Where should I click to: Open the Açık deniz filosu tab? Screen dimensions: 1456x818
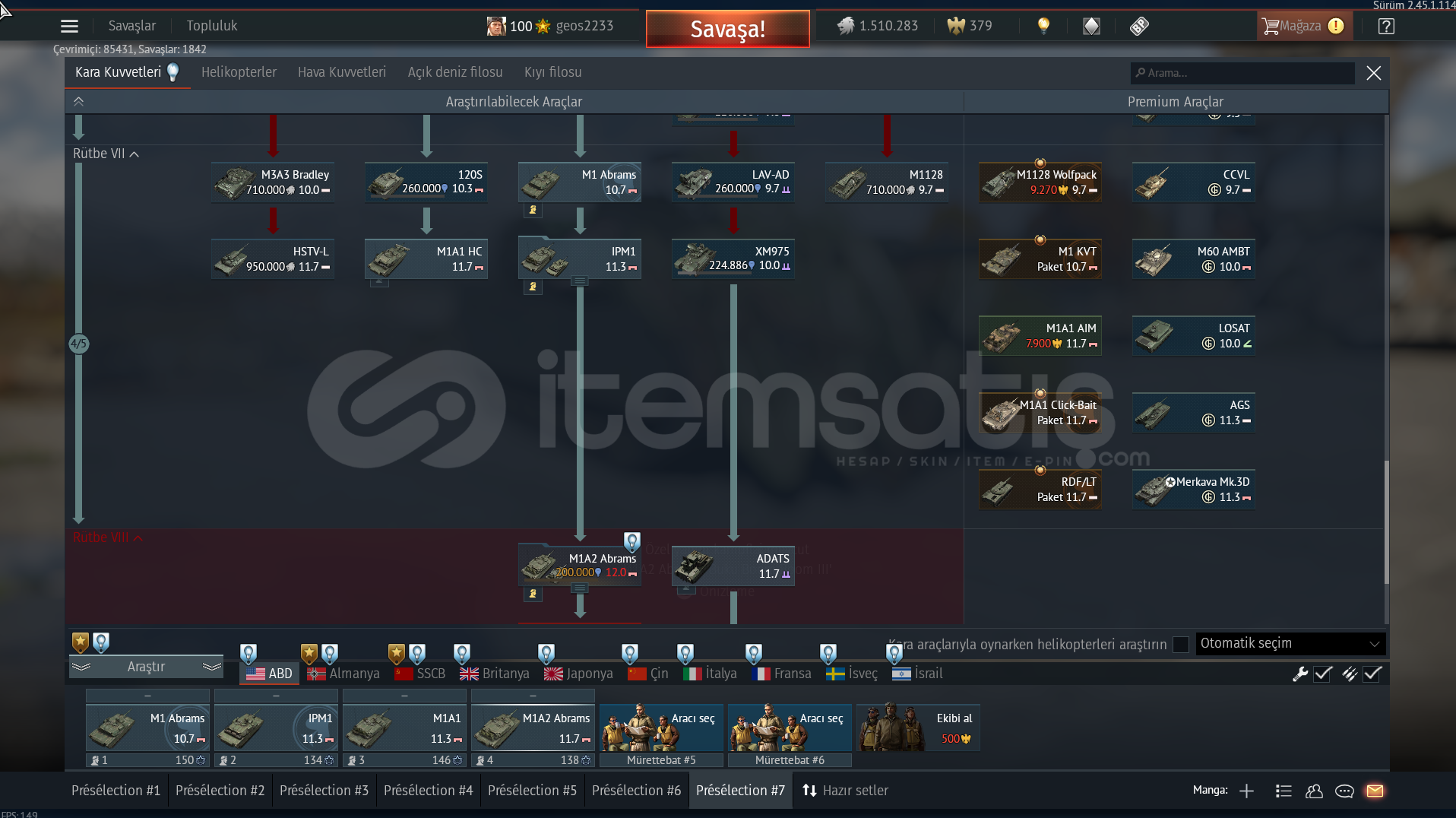[455, 72]
